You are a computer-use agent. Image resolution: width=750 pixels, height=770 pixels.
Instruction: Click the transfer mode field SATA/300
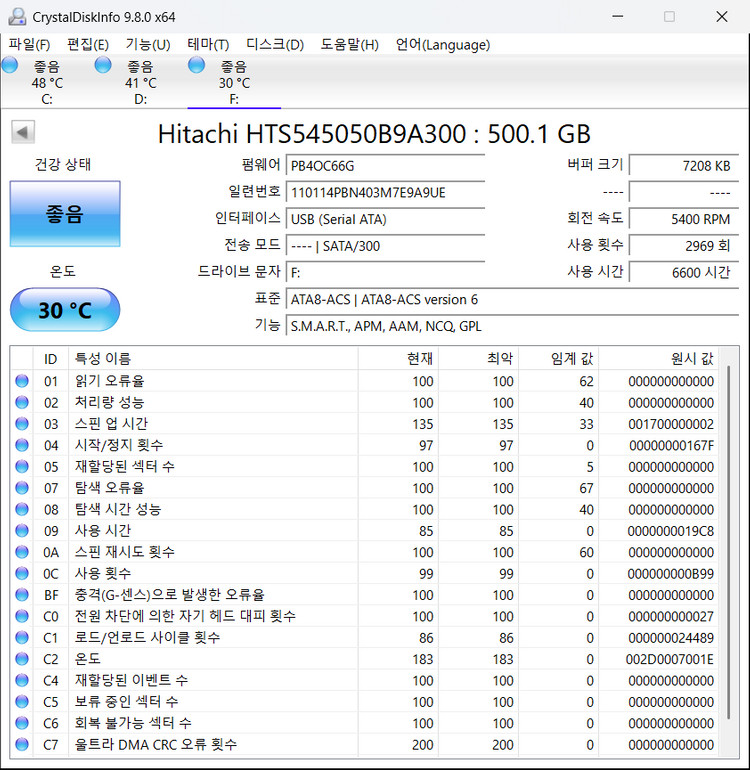(386, 246)
